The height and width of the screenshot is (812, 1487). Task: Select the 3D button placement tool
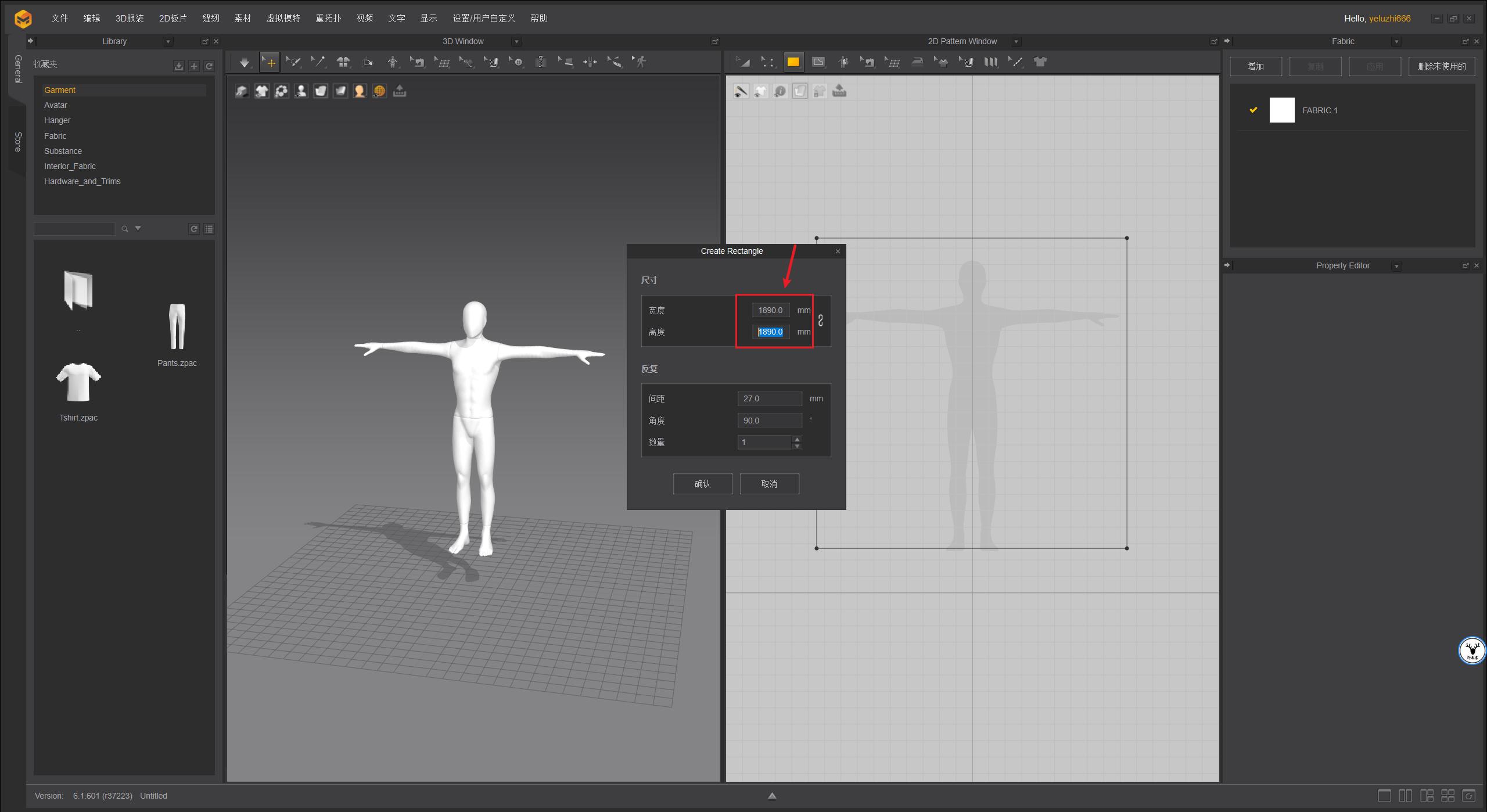[x=517, y=62]
